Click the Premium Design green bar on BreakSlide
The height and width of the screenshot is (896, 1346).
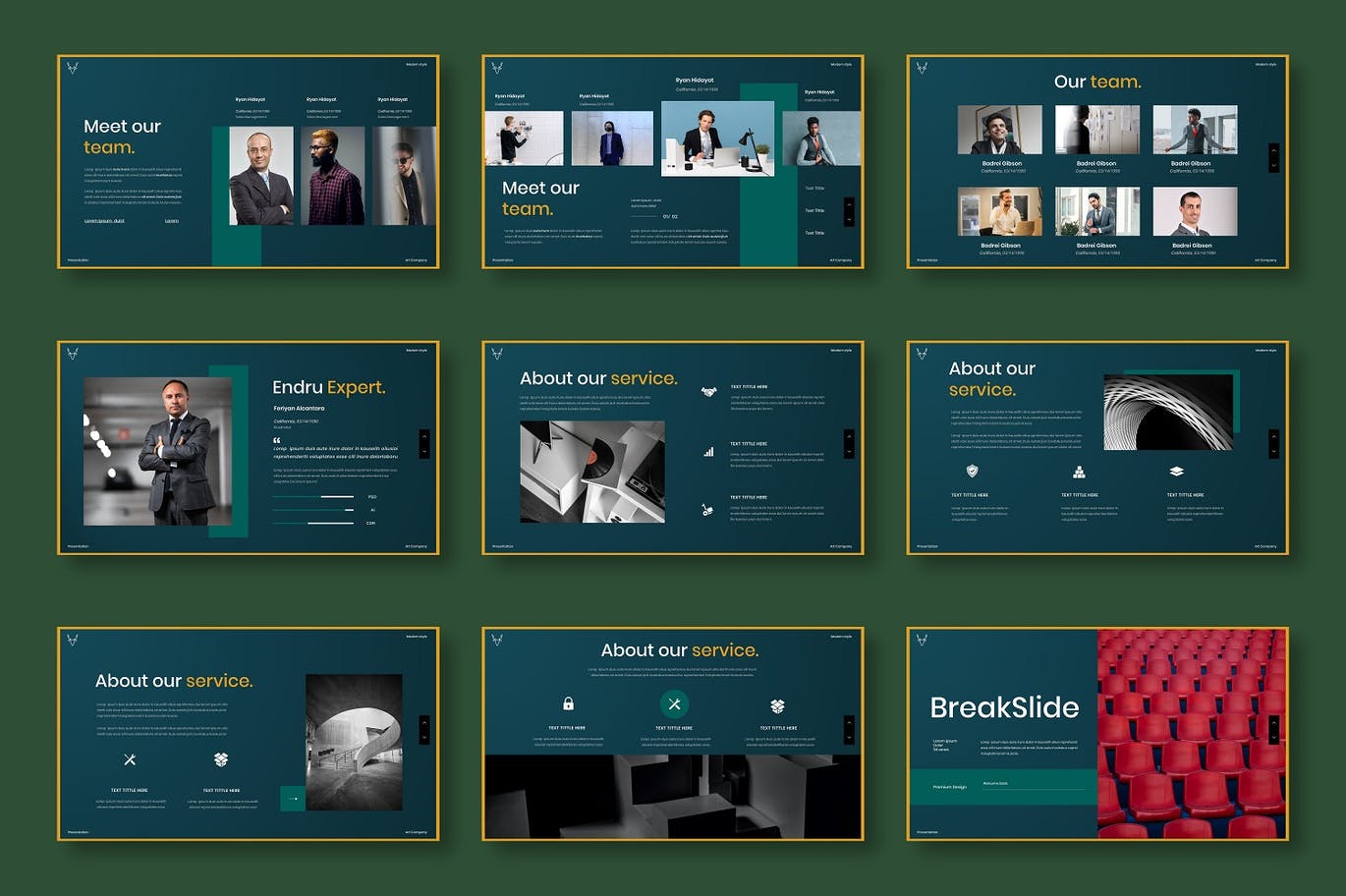pyautogui.click(x=1002, y=786)
